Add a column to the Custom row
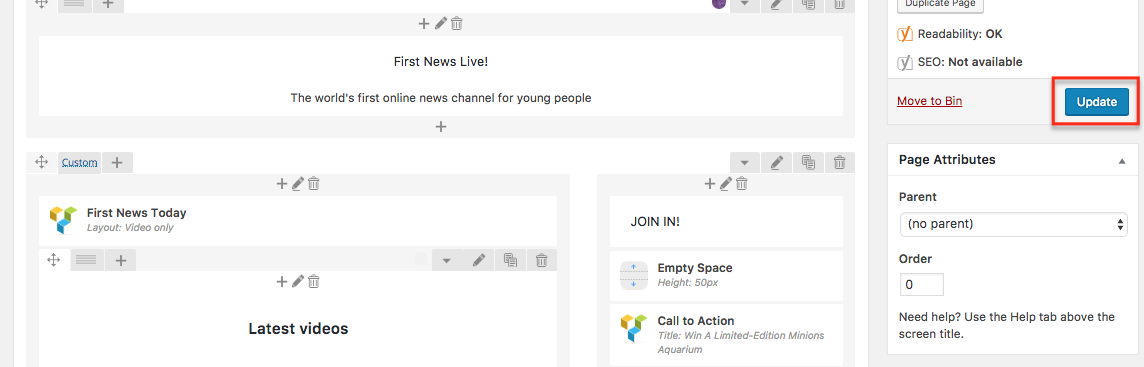Viewport: 1144px width, 367px height. pyautogui.click(x=117, y=163)
